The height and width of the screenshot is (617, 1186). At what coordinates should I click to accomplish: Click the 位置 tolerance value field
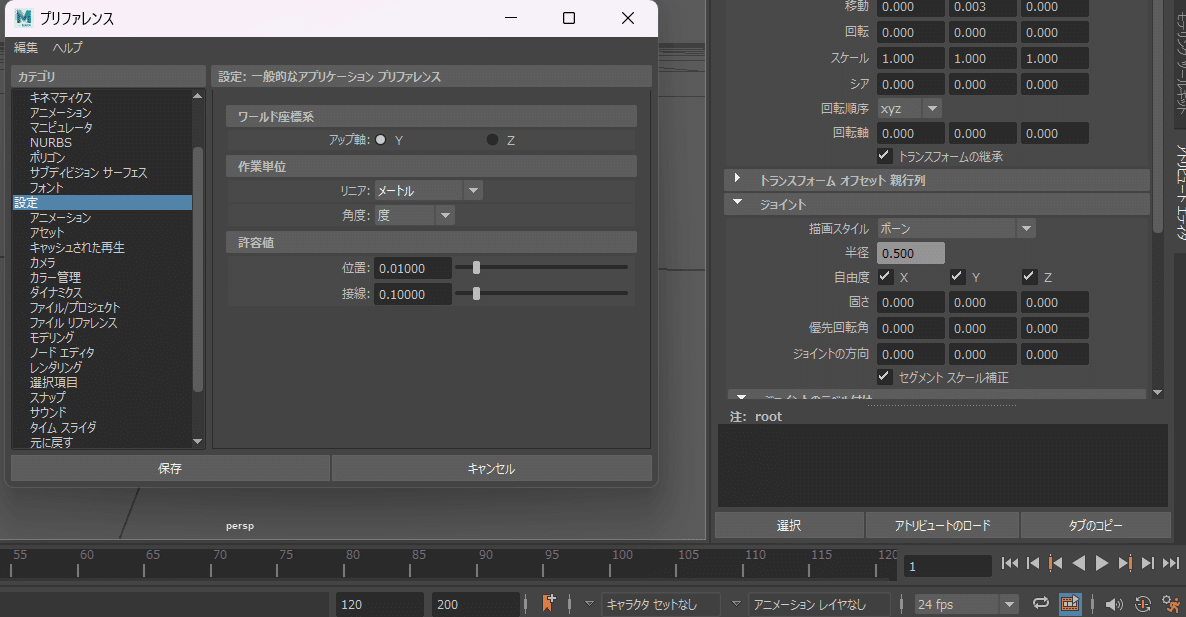coord(413,268)
